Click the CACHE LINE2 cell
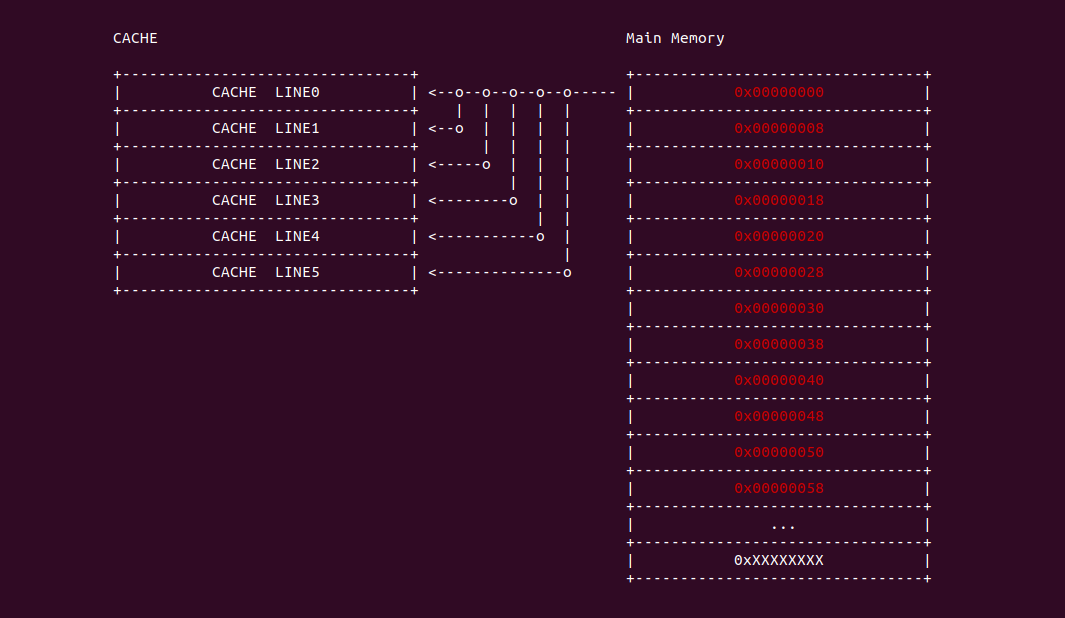This screenshot has height=618, width=1065. (265, 165)
